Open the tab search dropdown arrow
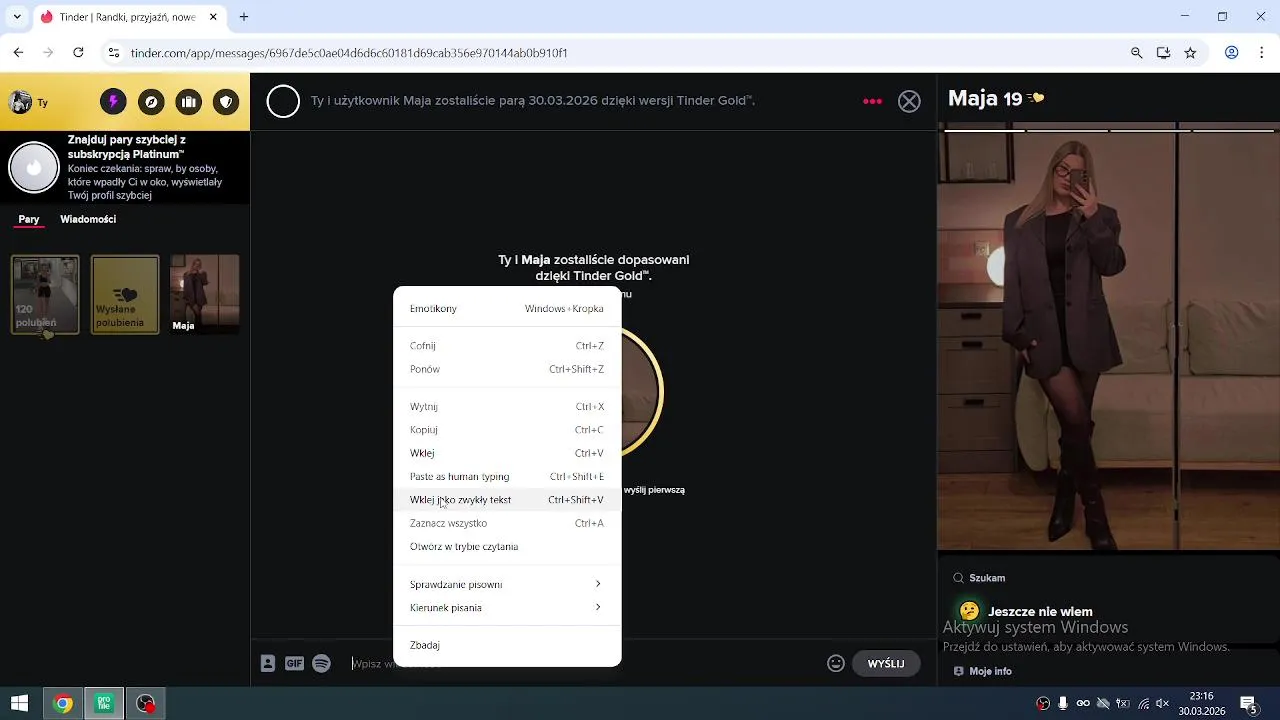The image size is (1280, 720). click(16, 17)
